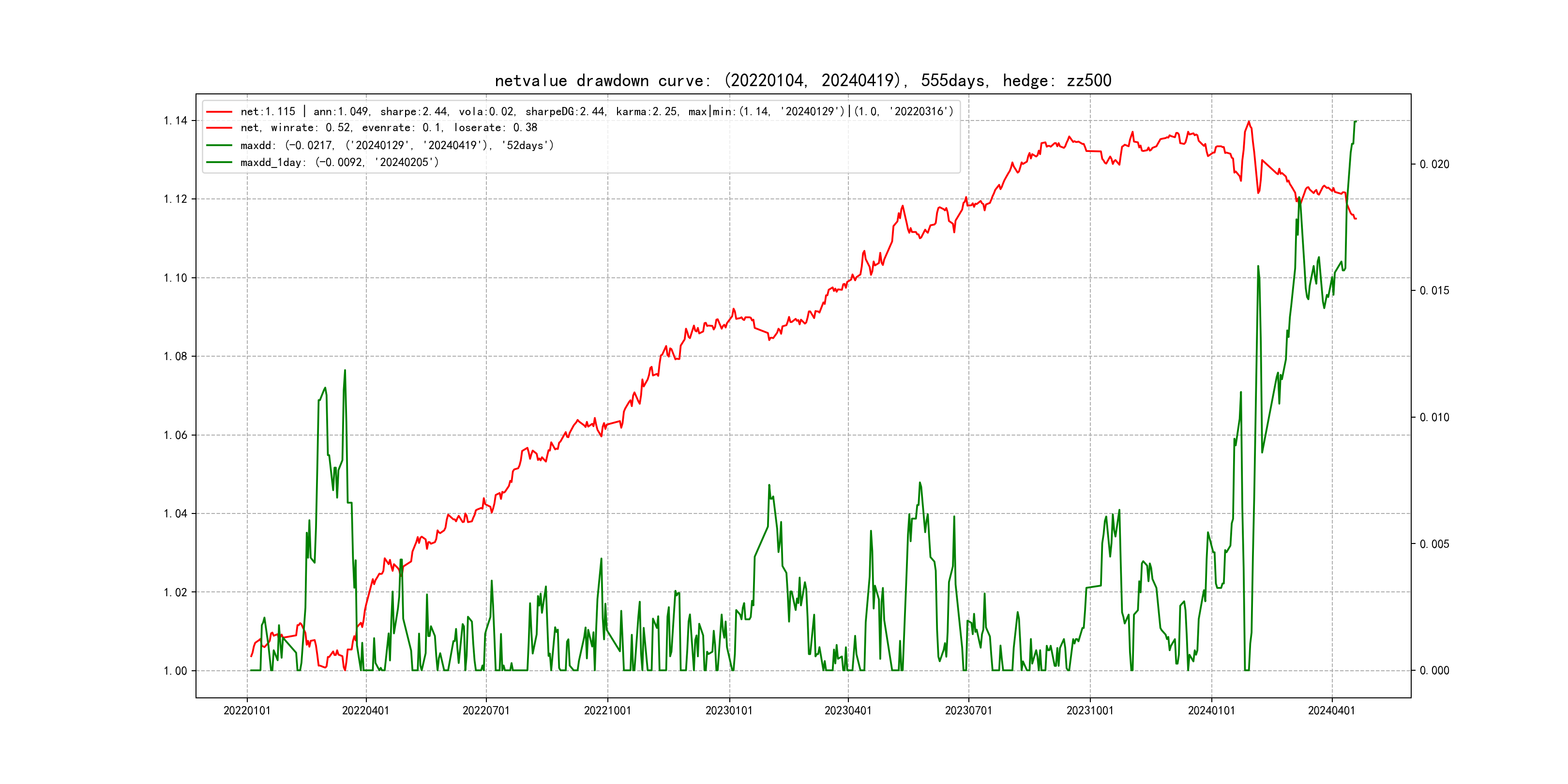This screenshot has height=784, width=1568.
Task: Click the red line swatch beside net:1.115
Action: click(219, 112)
